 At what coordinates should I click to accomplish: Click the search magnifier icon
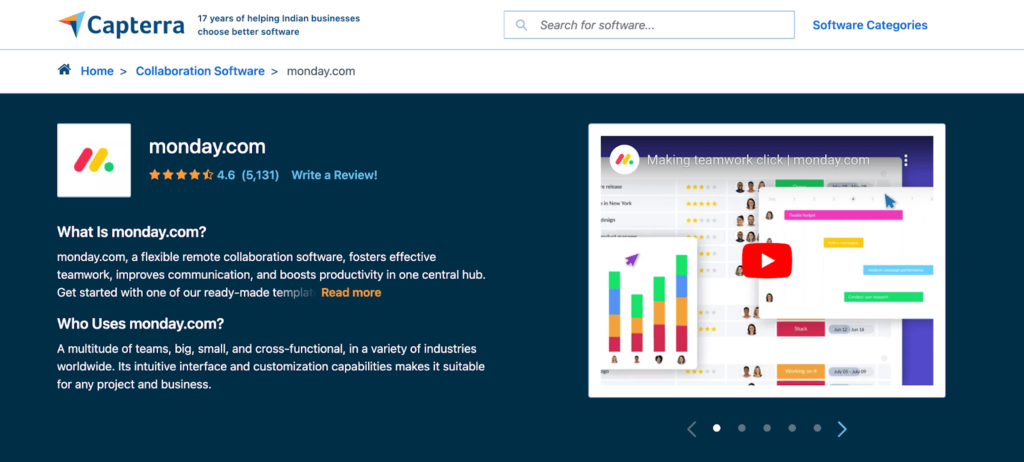coord(521,25)
